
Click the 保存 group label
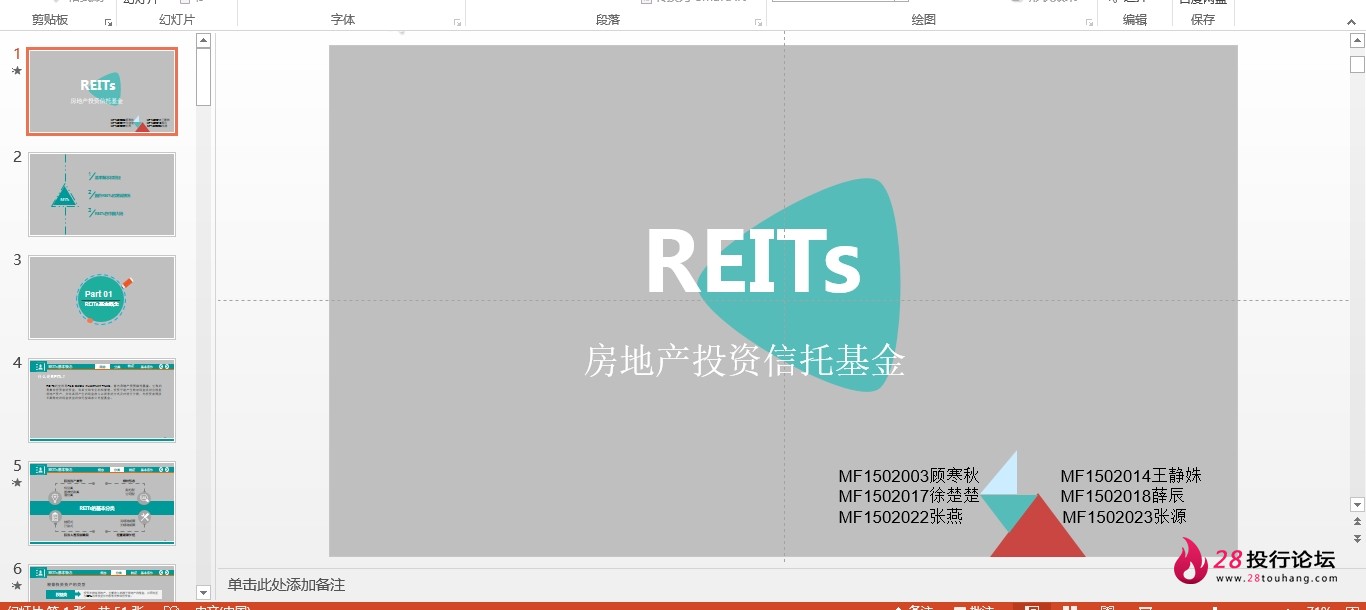coord(1203,20)
